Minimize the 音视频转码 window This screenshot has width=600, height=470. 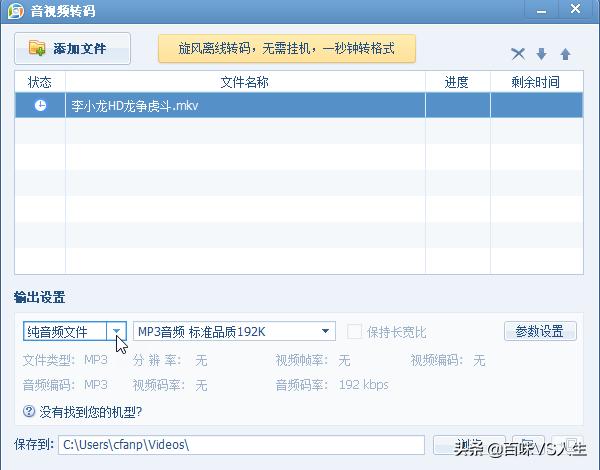click(541, 10)
